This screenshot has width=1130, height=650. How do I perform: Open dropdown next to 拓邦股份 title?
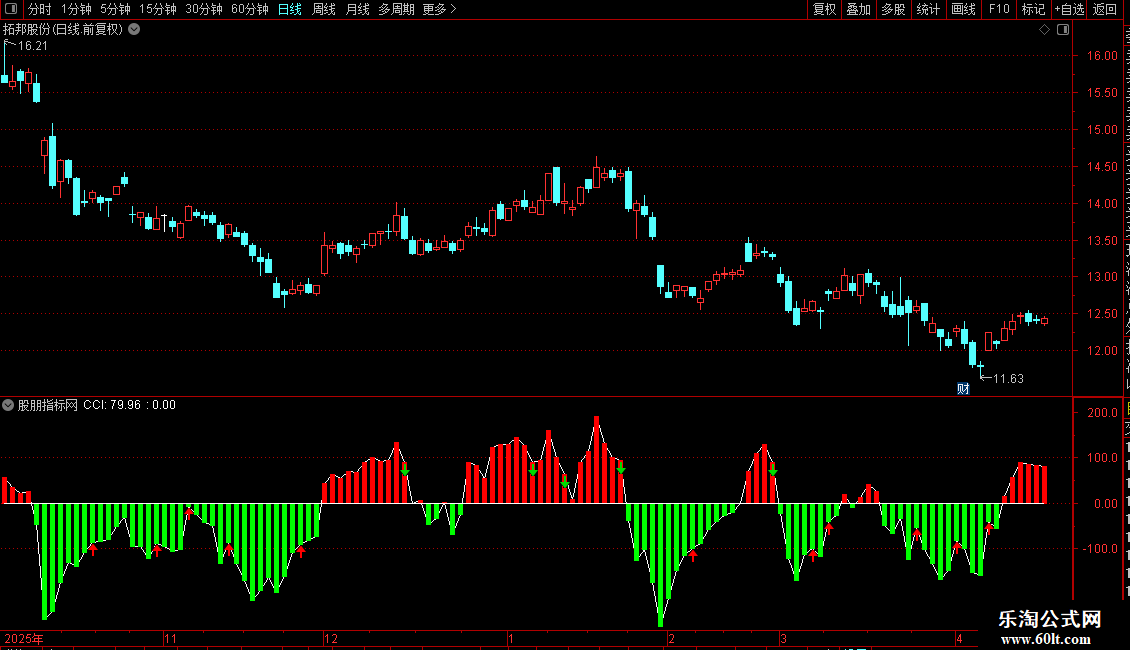point(134,30)
